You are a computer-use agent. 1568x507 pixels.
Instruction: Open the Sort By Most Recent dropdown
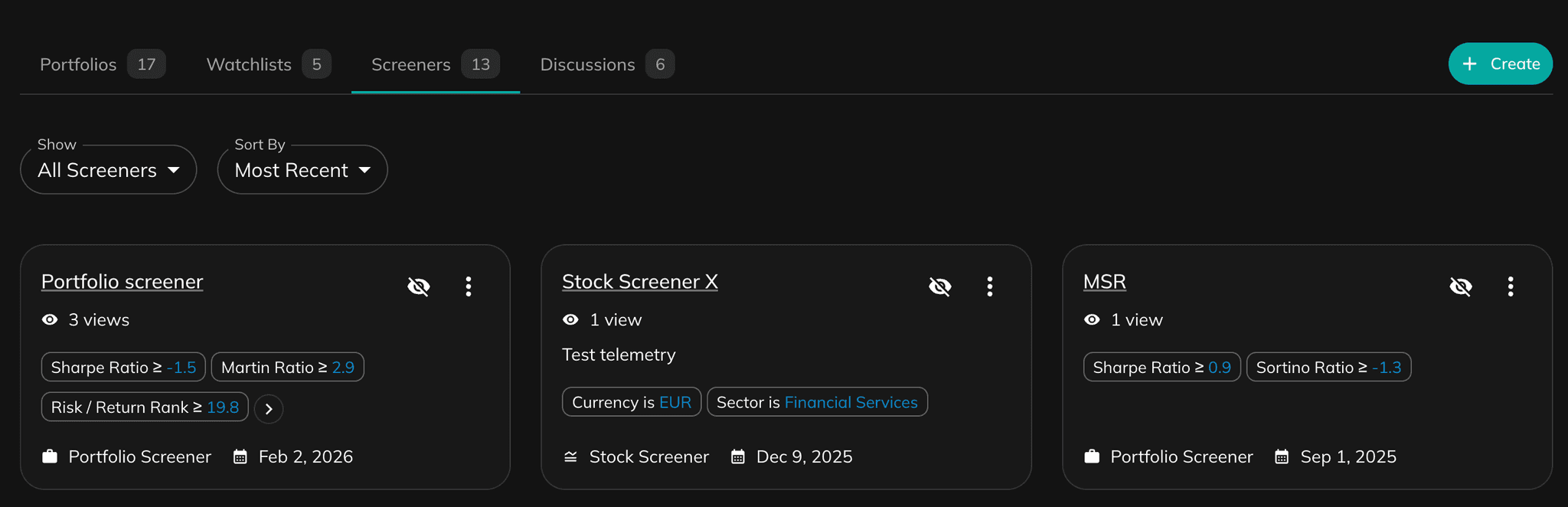[x=302, y=169]
